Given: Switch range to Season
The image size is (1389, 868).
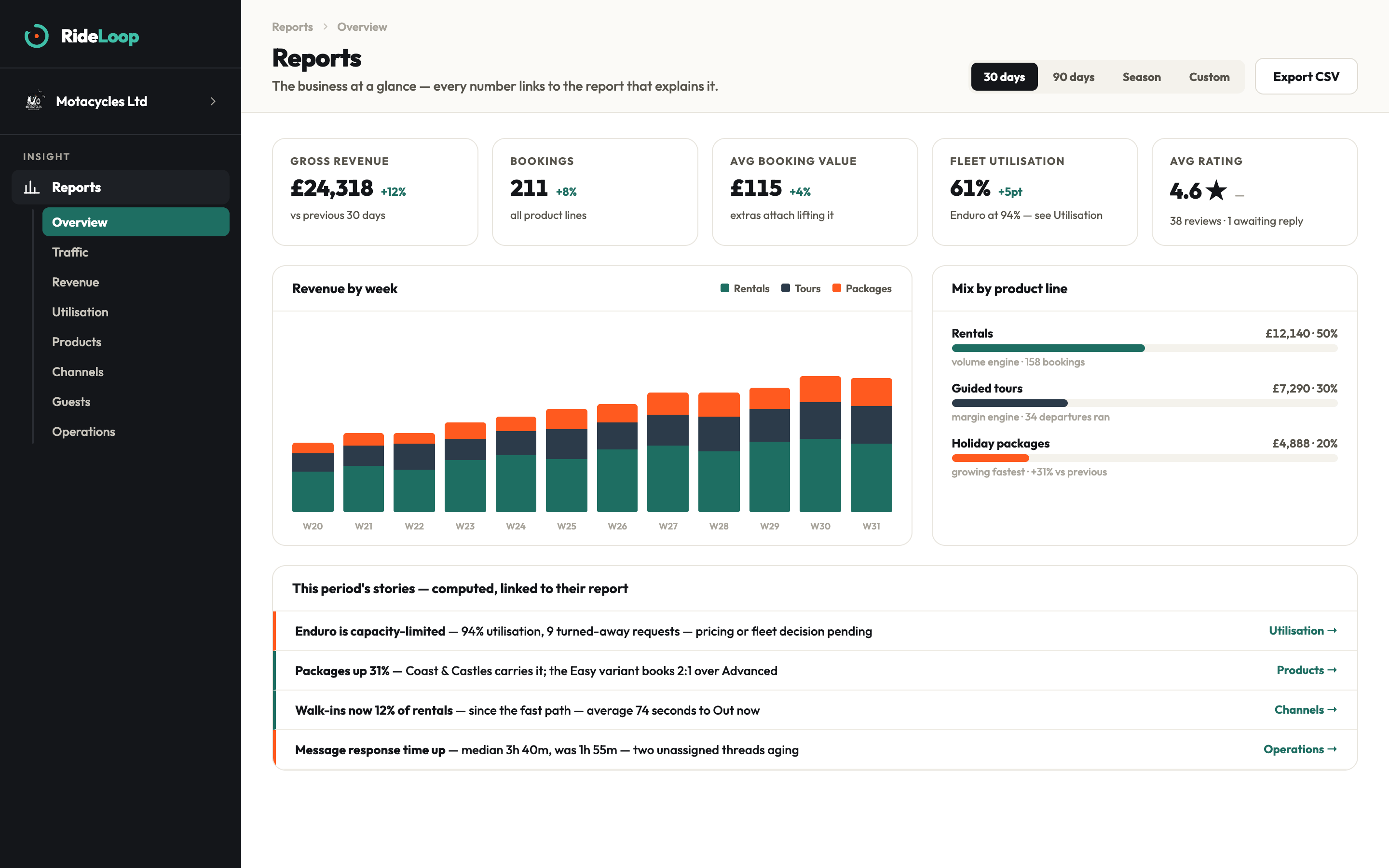Looking at the screenshot, I should pos(1141,76).
